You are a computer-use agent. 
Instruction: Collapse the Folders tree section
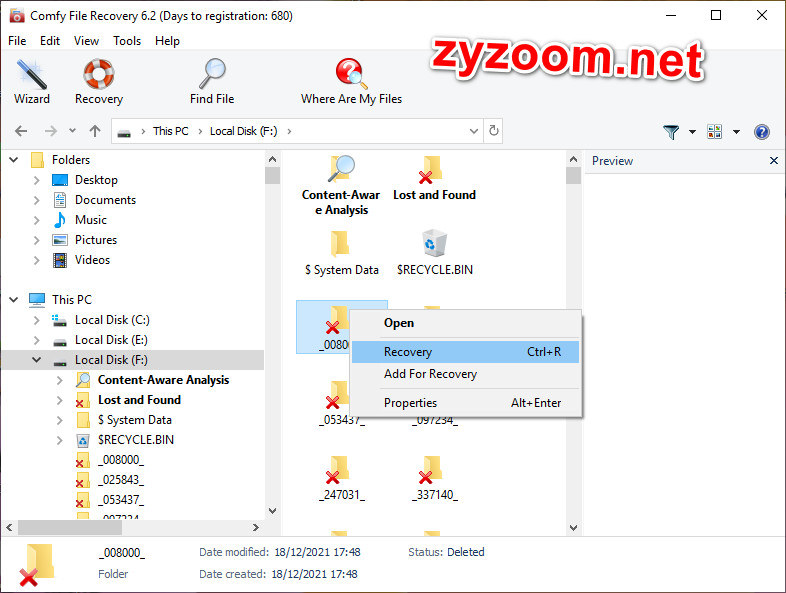pos(14,160)
